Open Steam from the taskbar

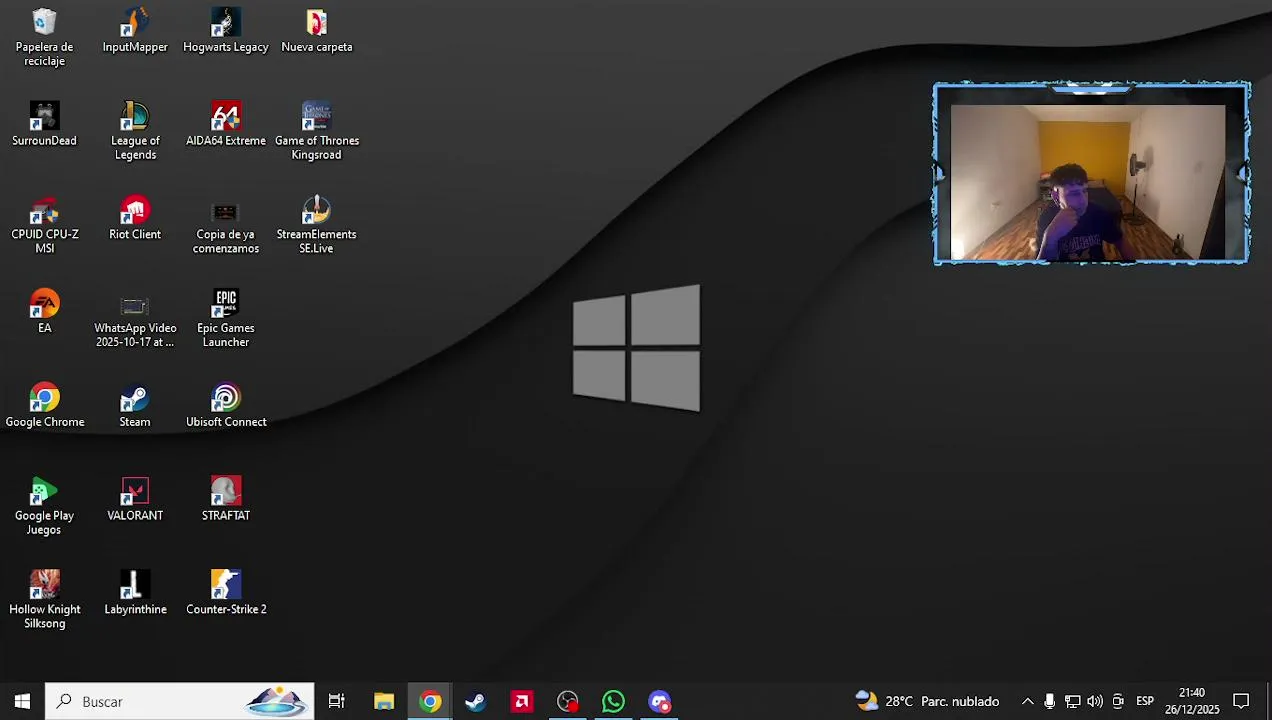[476, 702]
